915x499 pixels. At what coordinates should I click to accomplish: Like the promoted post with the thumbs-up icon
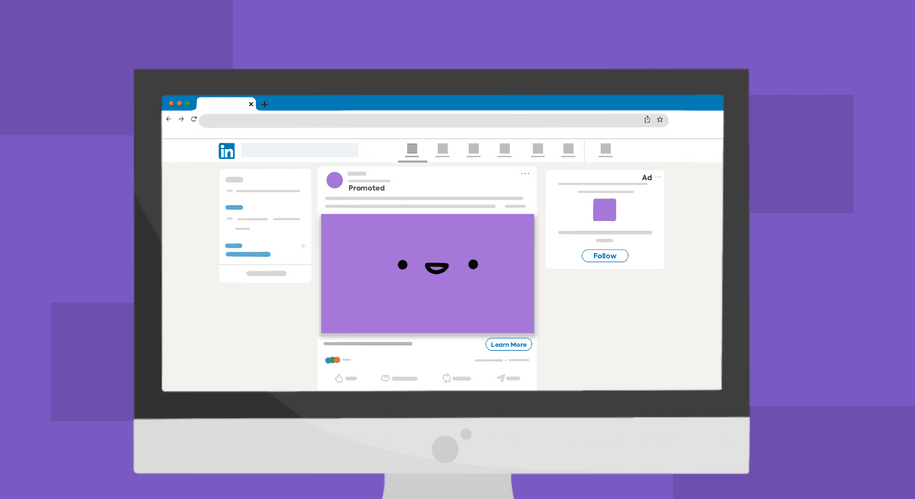339,378
